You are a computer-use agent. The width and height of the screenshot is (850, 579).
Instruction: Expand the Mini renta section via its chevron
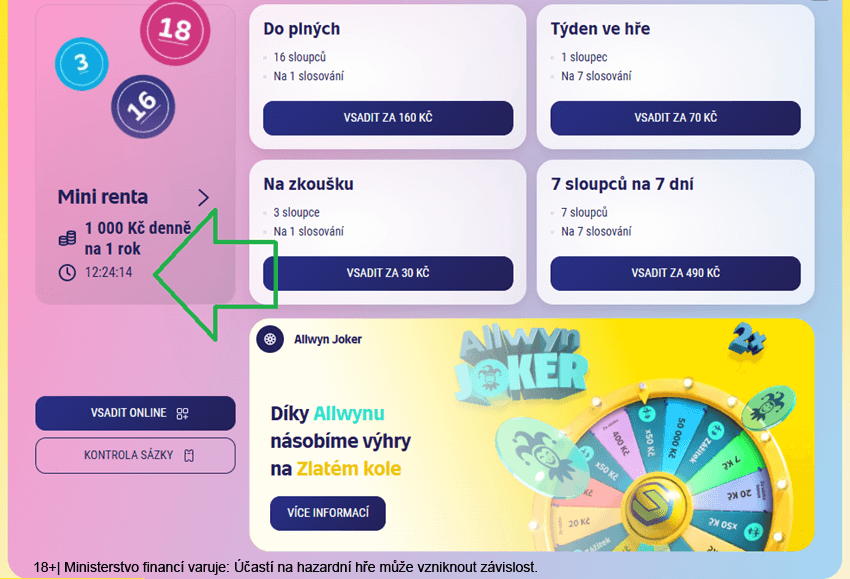tap(204, 197)
